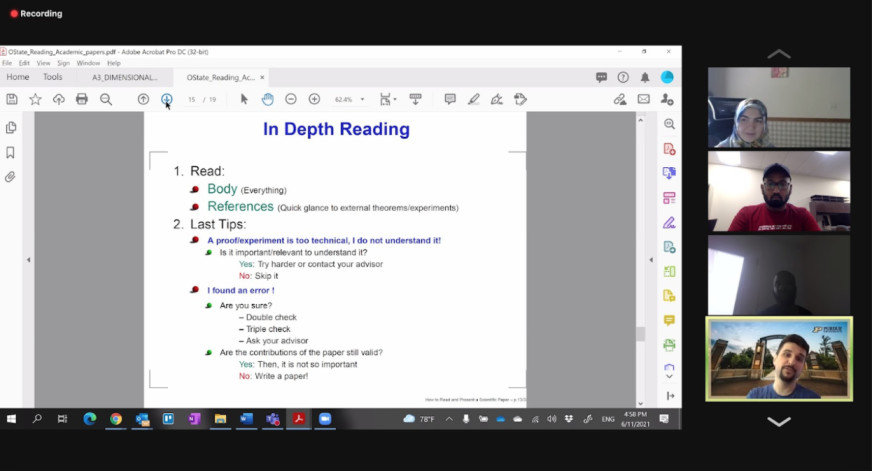This screenshot has height=471, width=872.
Task: Expand the fit page options dropdown
Action: tap(396, 100)
